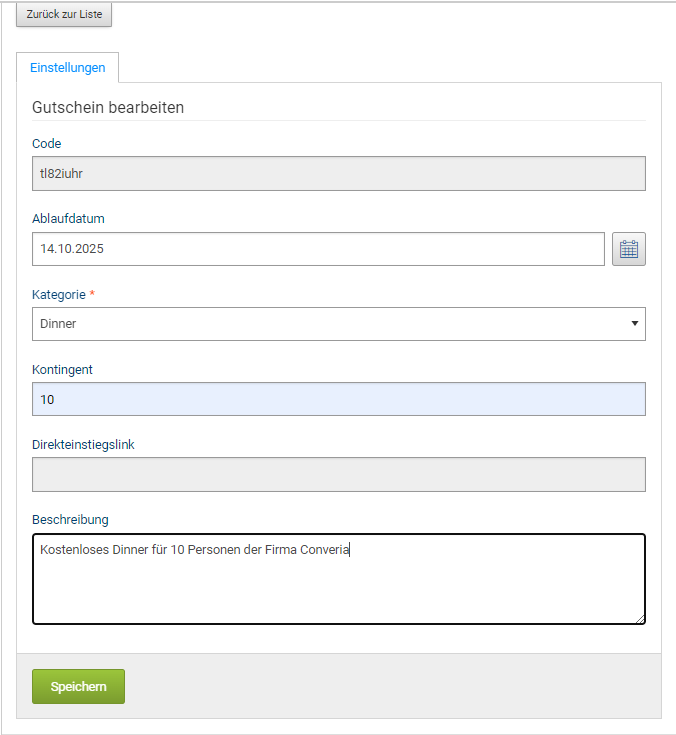Save the voucher with Speichern
Screen dimensions: 676x735
(78, 687)
